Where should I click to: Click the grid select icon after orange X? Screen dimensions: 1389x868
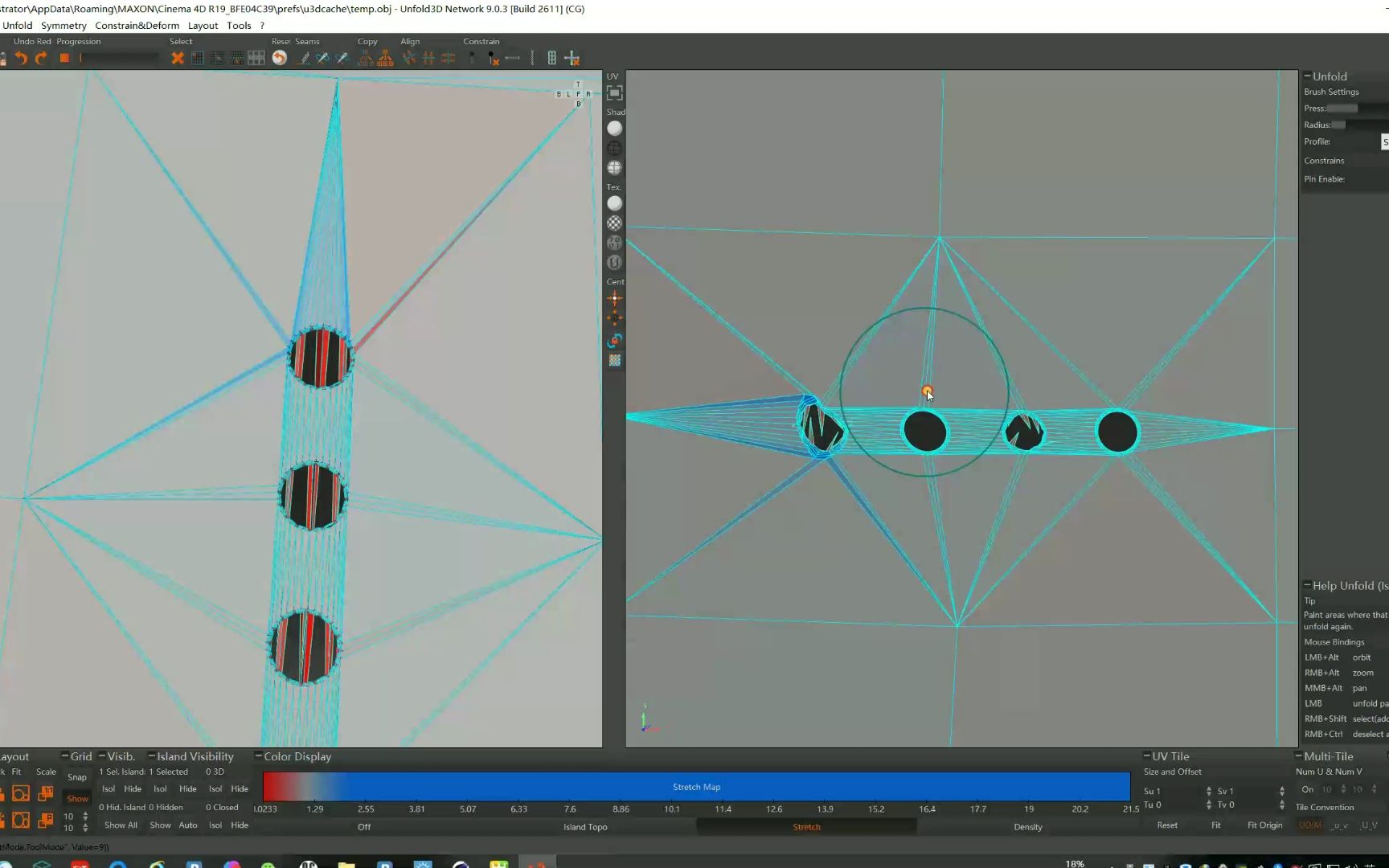tap(198, 58)
